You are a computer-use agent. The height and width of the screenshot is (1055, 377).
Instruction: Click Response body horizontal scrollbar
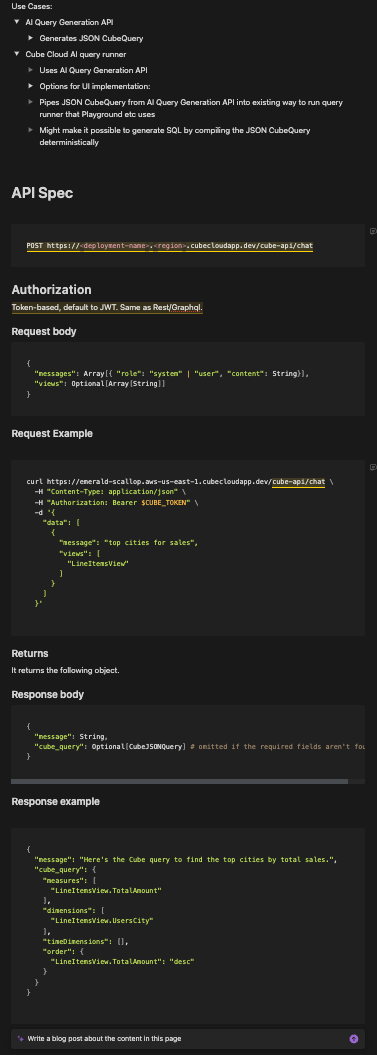(180, 781)
